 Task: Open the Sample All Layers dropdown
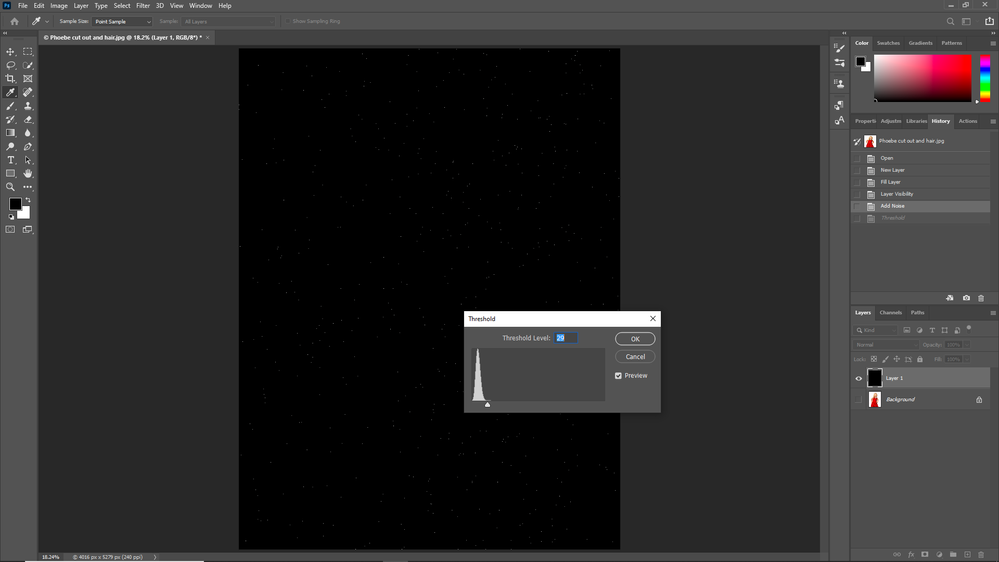(228, 21)
